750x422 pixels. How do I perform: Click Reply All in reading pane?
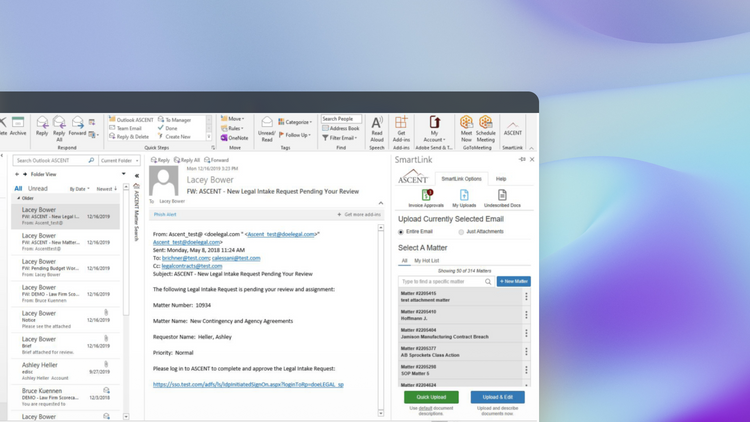point(187,160)
